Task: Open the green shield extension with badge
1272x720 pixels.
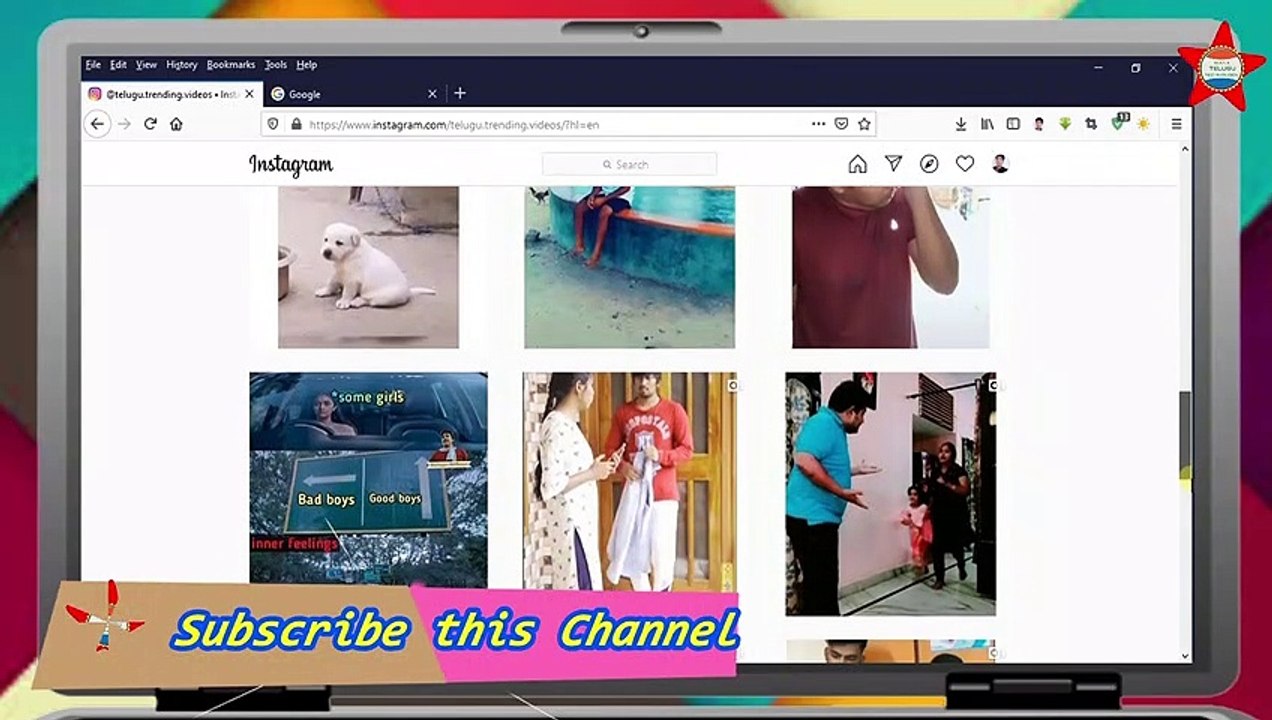Action: coord(1118,123)
